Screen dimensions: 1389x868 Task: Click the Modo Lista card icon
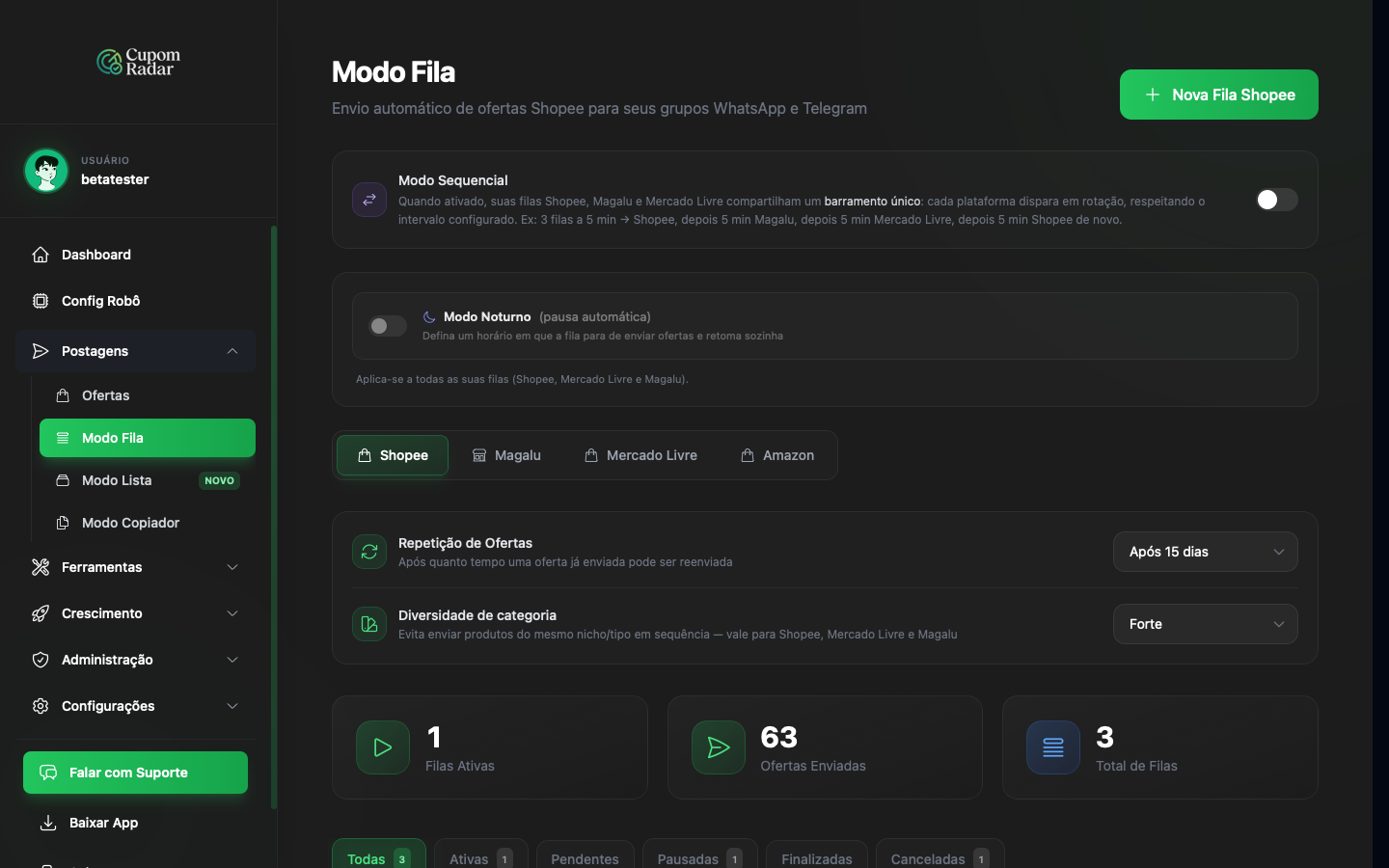click(x=63, y=480)
